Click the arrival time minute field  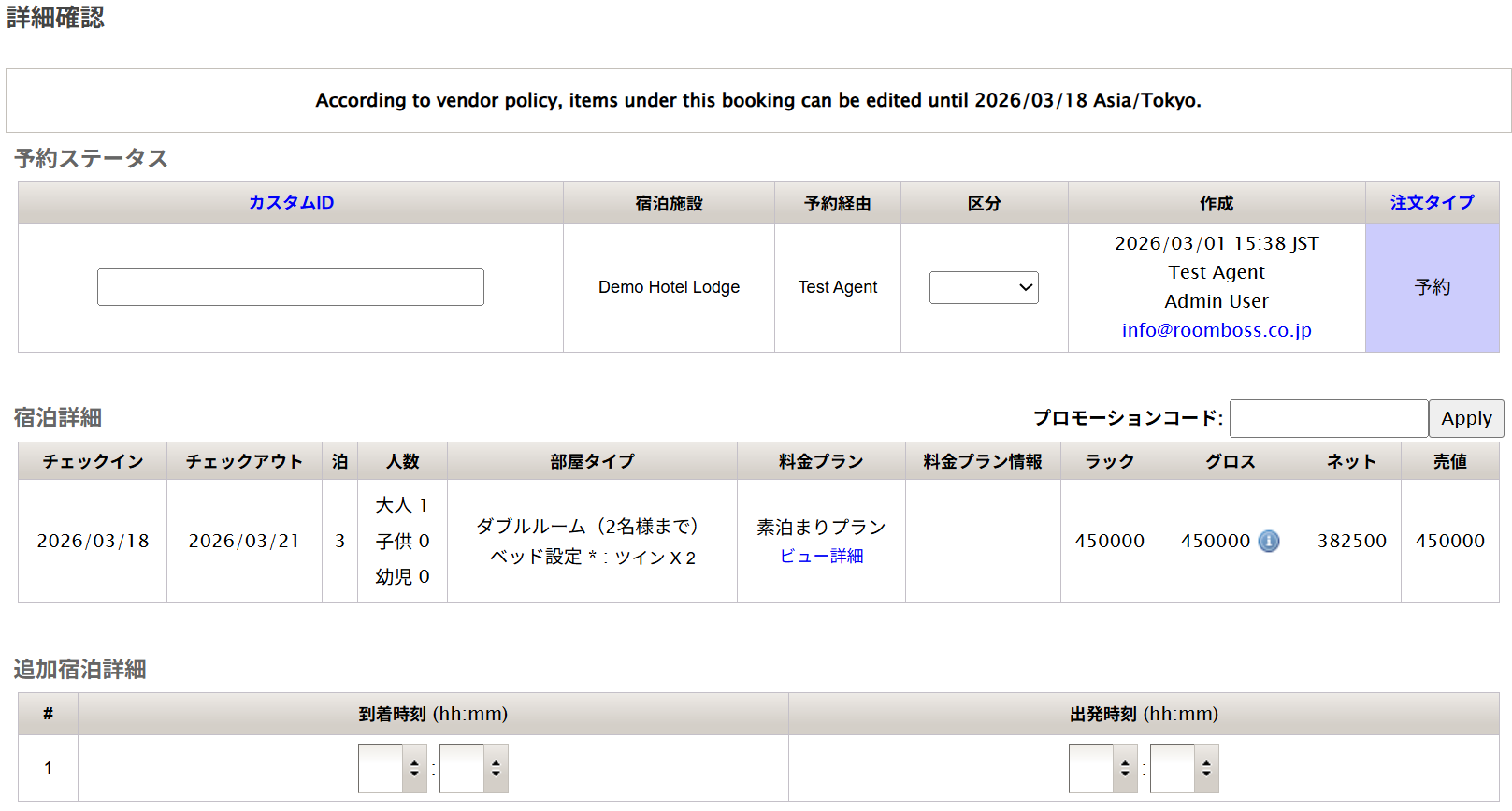(462, 768)
